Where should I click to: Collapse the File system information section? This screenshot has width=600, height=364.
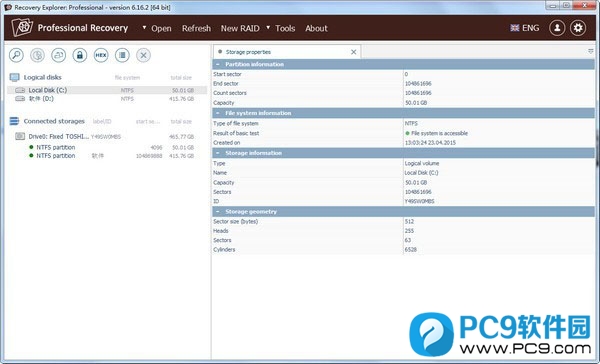click(x=218, y=113)
